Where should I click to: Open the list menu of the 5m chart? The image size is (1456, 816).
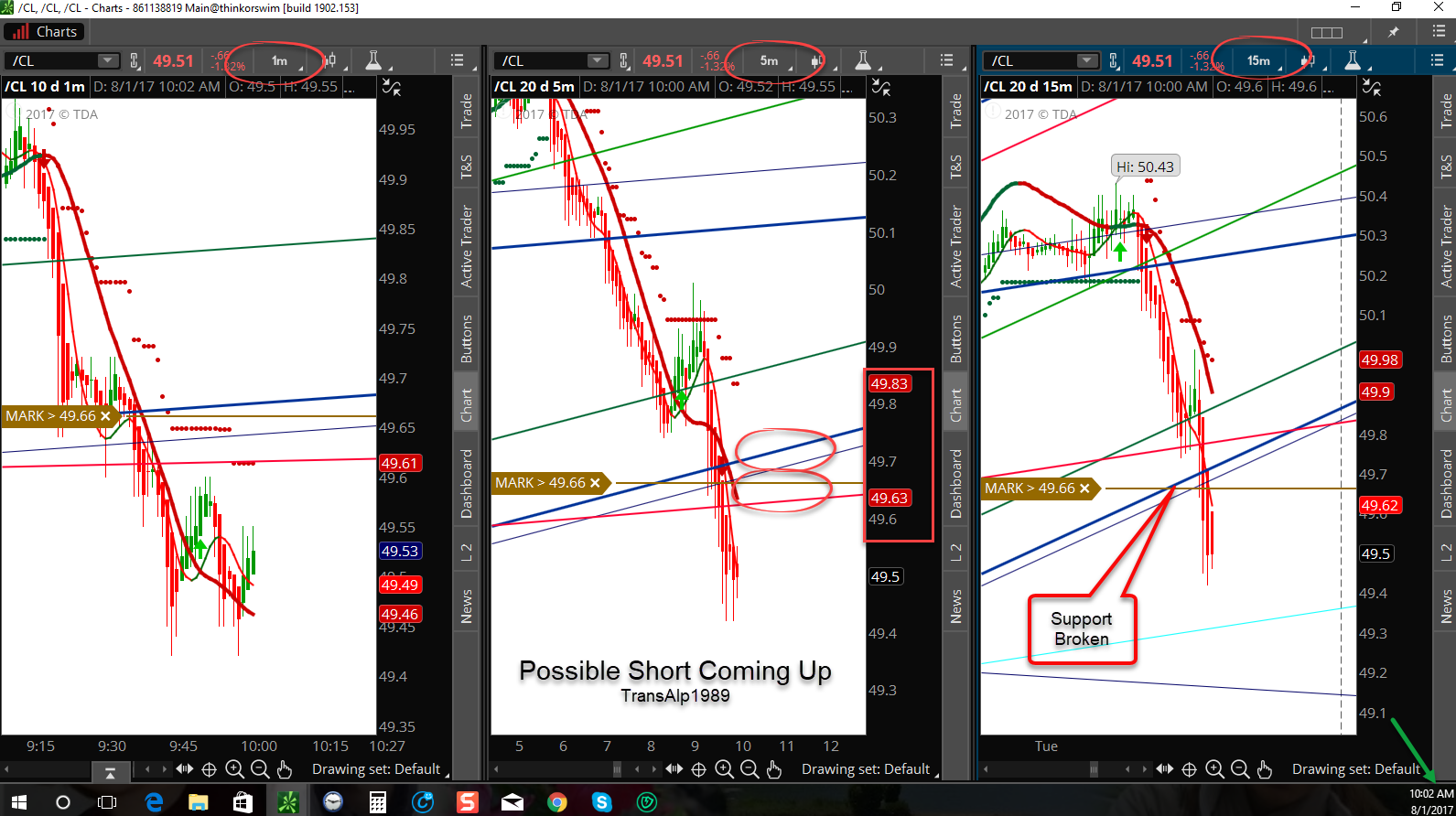tap(947, 60)
